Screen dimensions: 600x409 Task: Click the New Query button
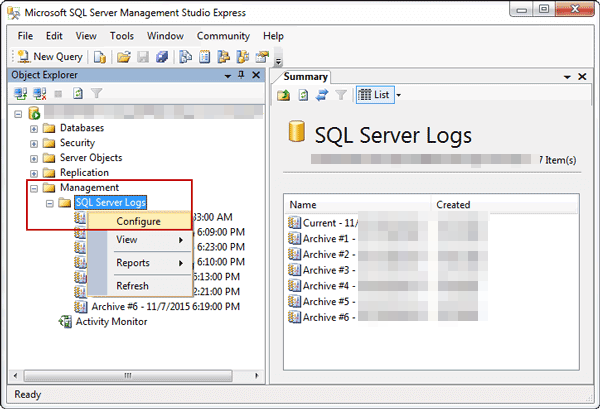(50, 57)
